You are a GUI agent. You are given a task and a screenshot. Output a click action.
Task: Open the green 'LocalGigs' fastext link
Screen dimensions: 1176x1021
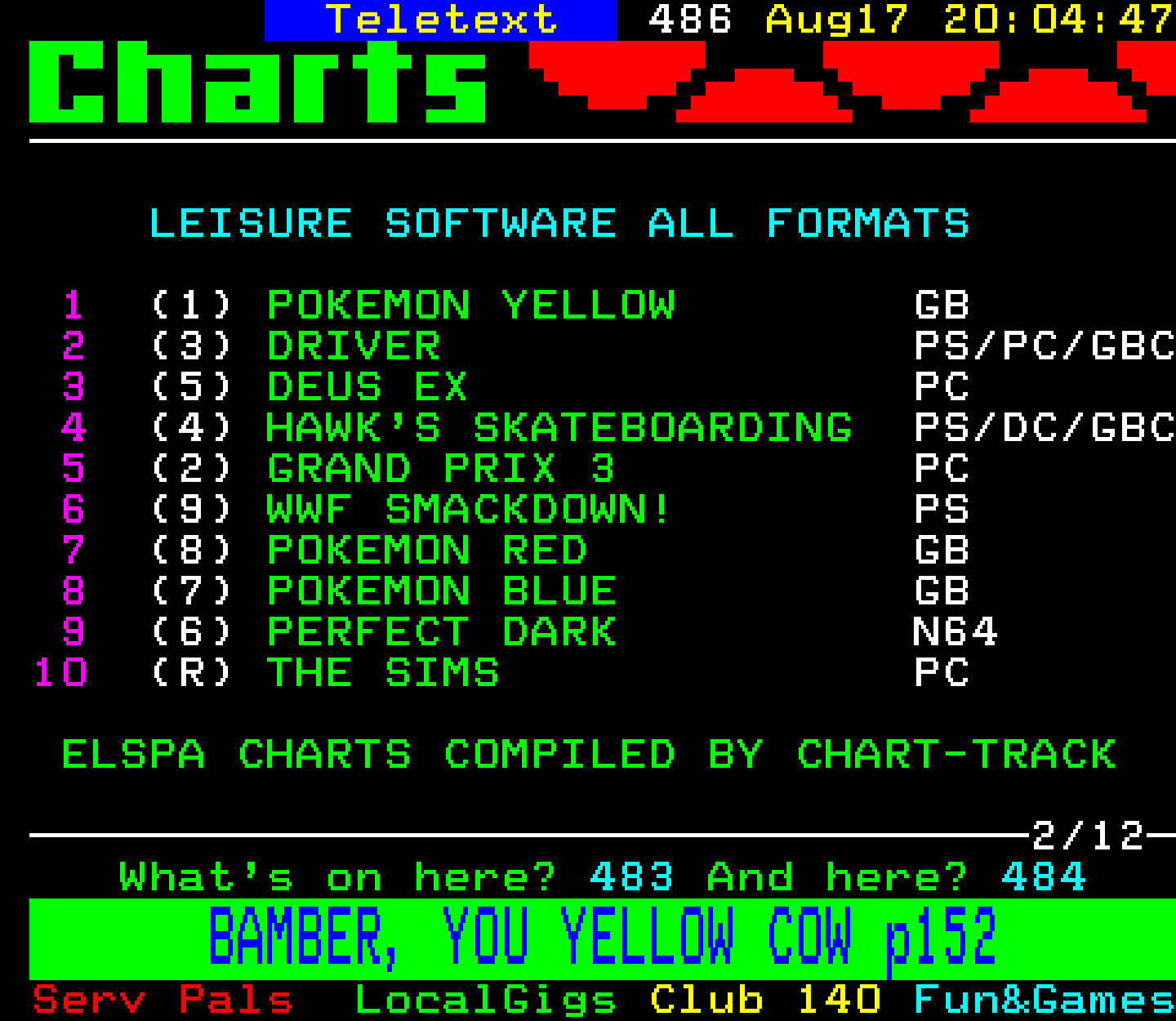[x=486, y=1000]
